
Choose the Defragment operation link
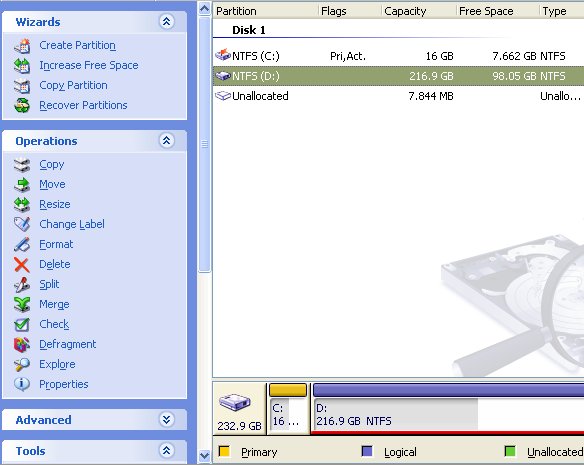pos(68,345)
